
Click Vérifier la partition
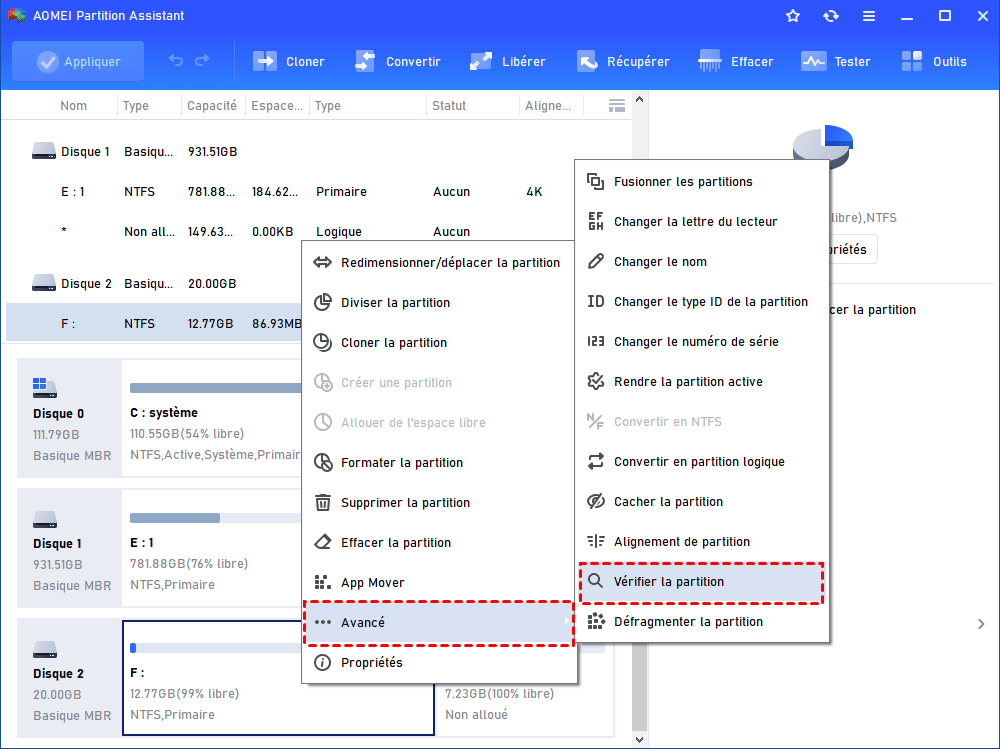702,582
